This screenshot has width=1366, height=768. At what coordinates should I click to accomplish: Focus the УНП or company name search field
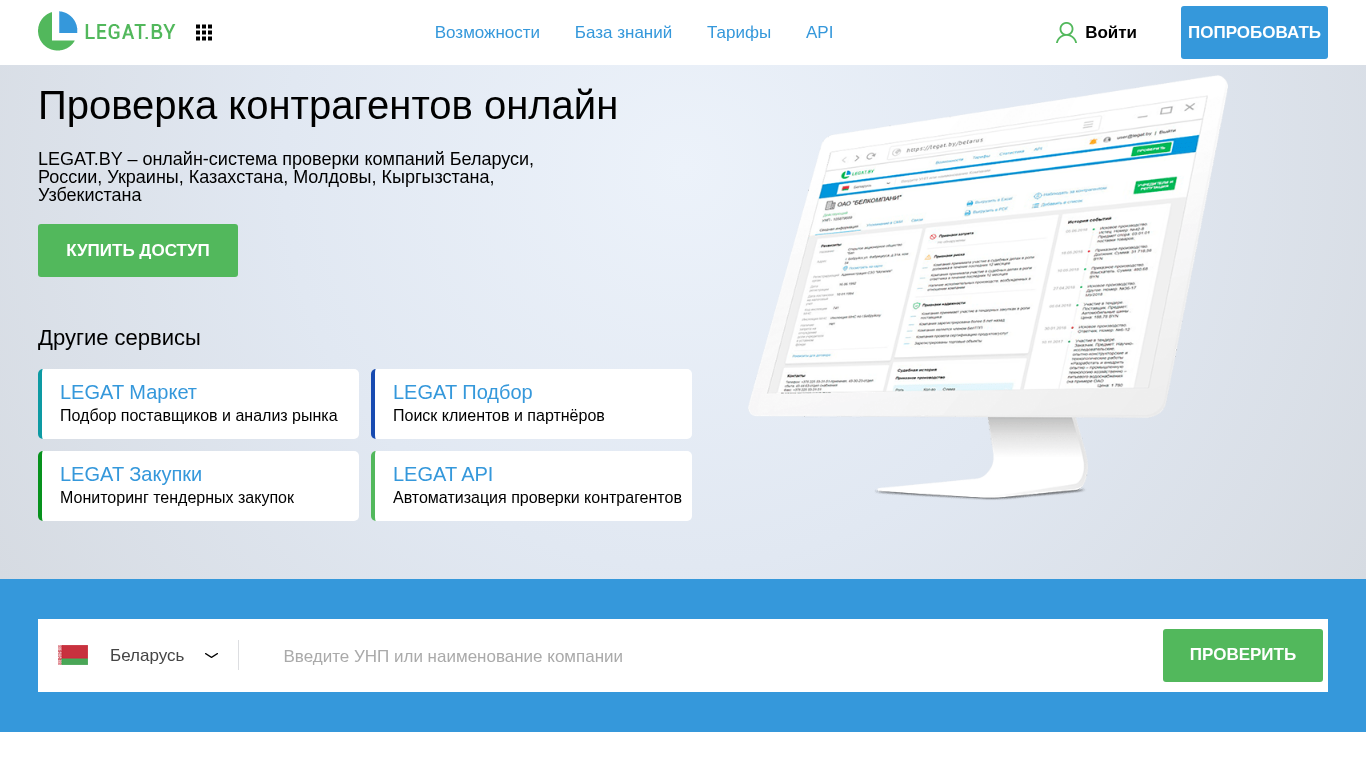(700, 656)
